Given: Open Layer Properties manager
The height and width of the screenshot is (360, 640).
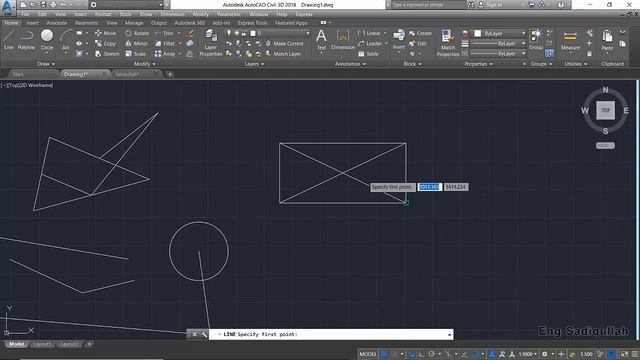Looking at the screenshot, I should click(211, 43).
